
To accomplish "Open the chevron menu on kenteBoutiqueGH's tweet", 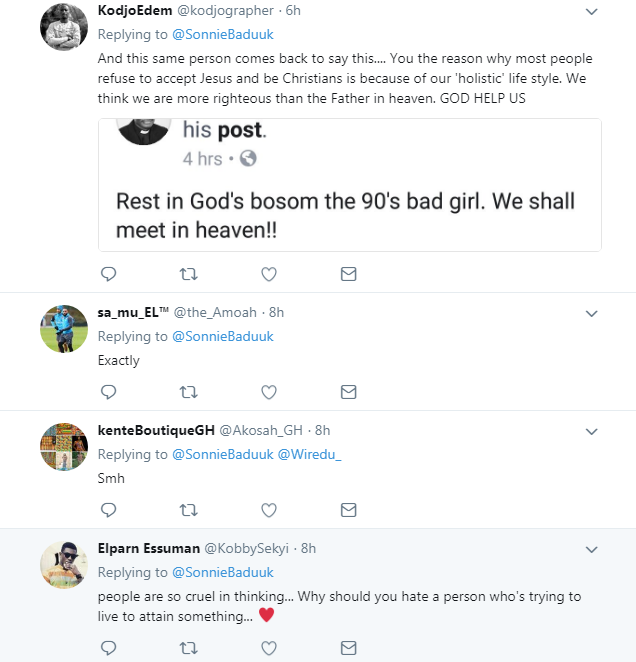I will (591, 431).
